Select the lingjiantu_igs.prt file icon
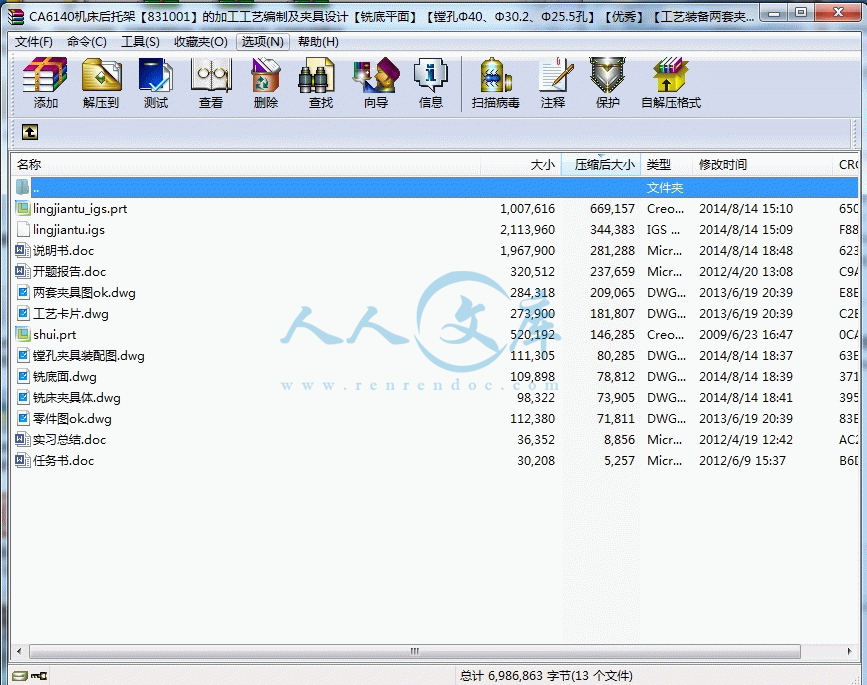The height and width of the screenshot is (685, 867). pos(23,208)
